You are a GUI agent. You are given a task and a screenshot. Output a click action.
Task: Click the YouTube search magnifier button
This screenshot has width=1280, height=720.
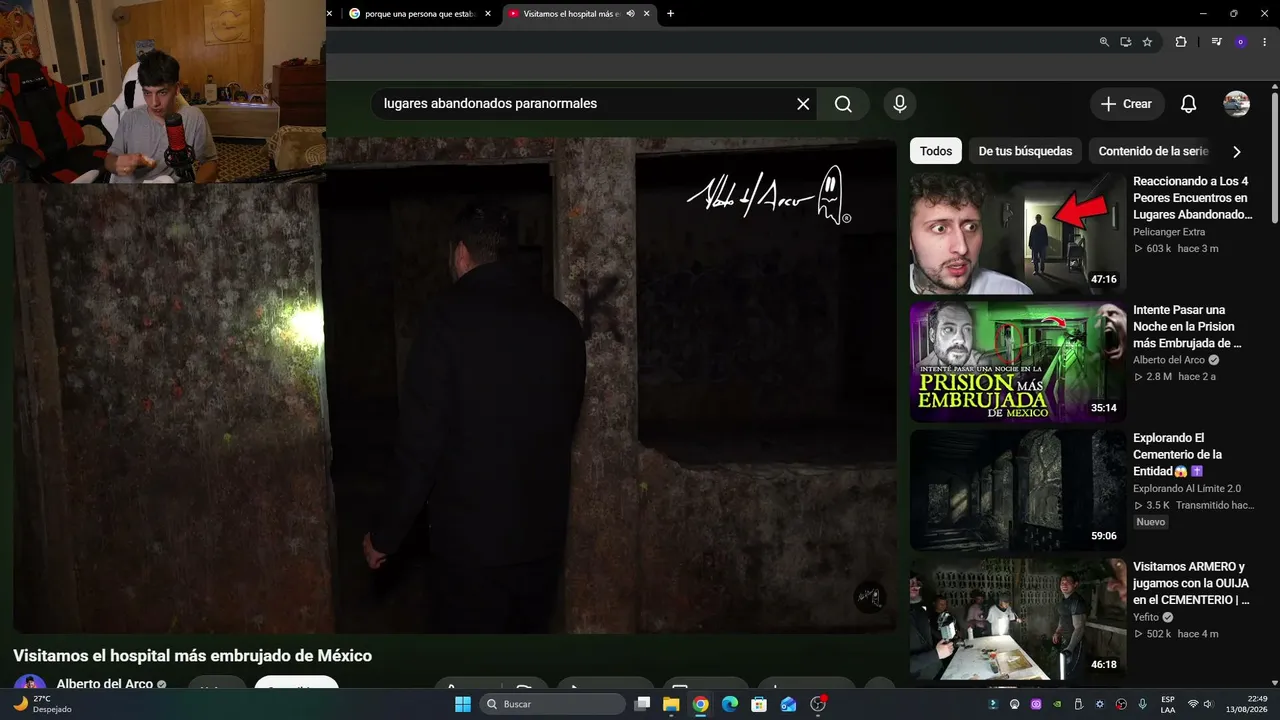pos(843,104)
